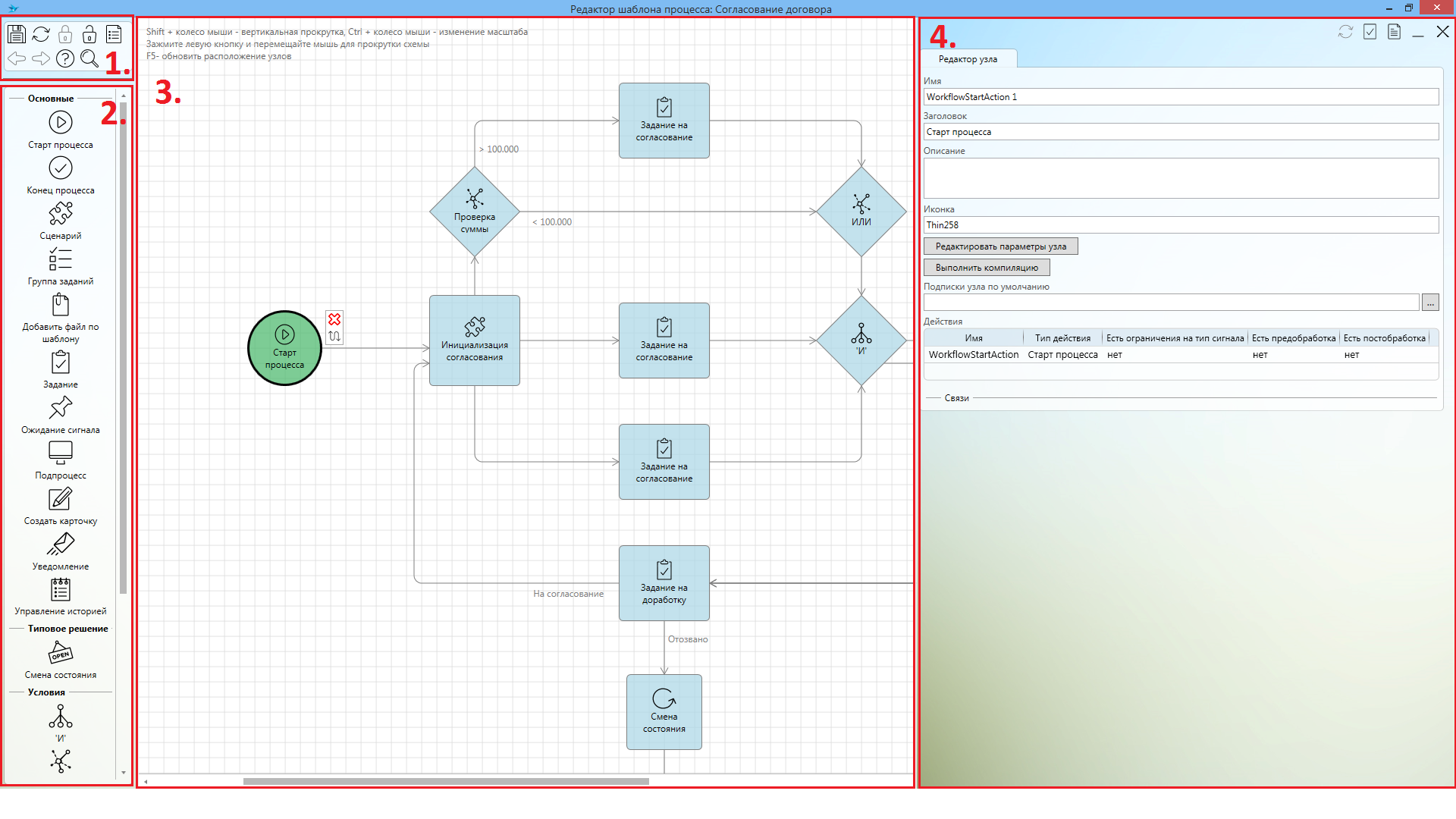The width and height of the screenshot is (1456, 819).
Task: Click the refresh icon in the node editor header
Action: pyautogui.click(x=1345, y=32)
